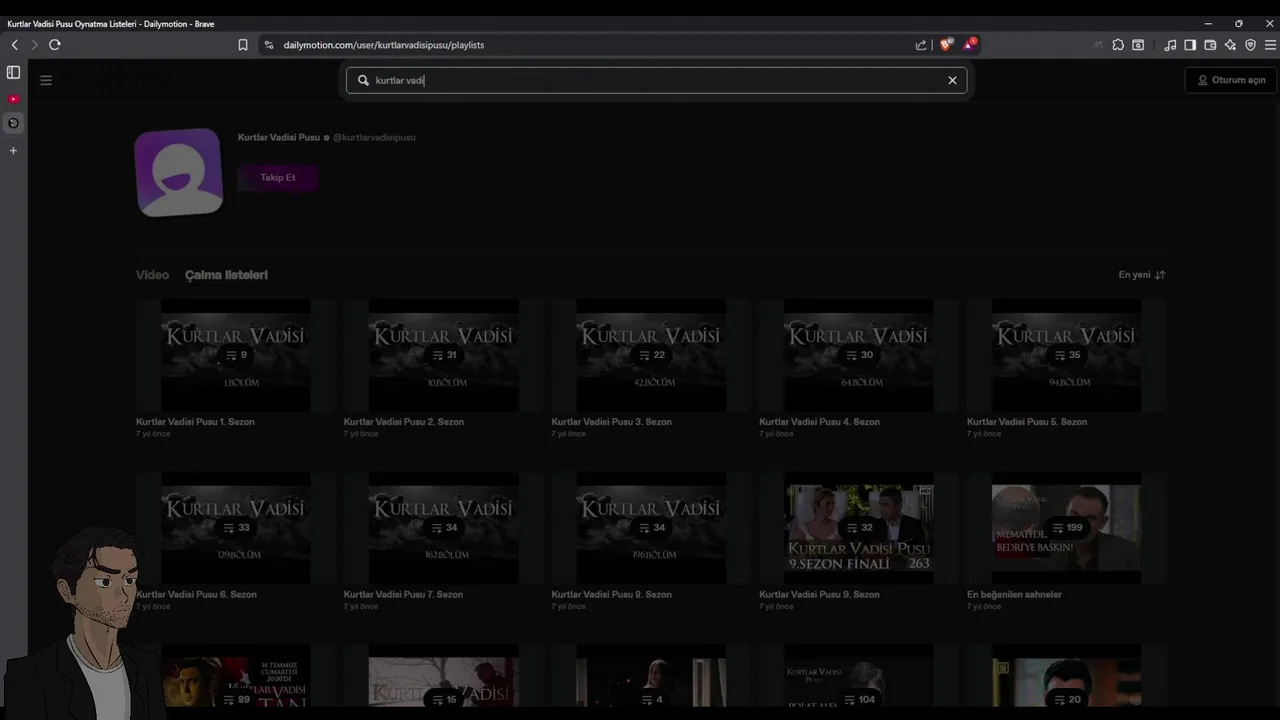Open the 3. Sezon playlist thumbnail
Screen dimensions: 1280x720
click(651, 355)
